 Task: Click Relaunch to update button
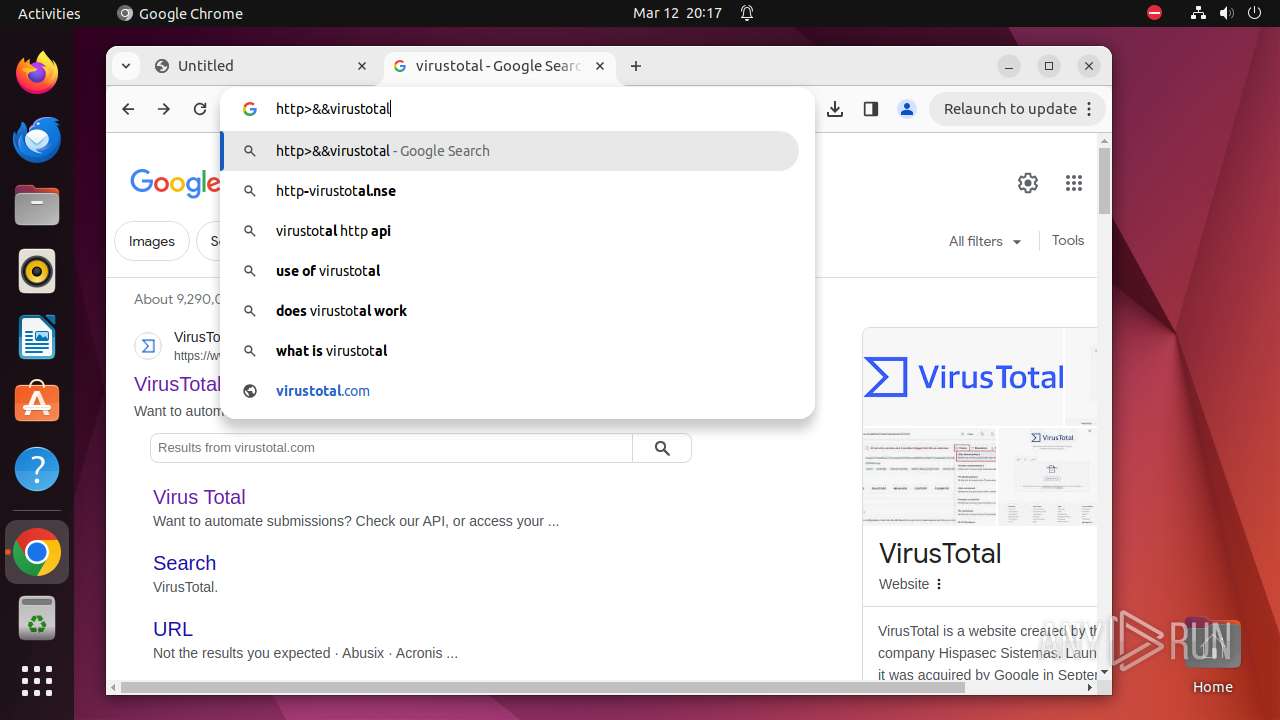(1018, 109)
